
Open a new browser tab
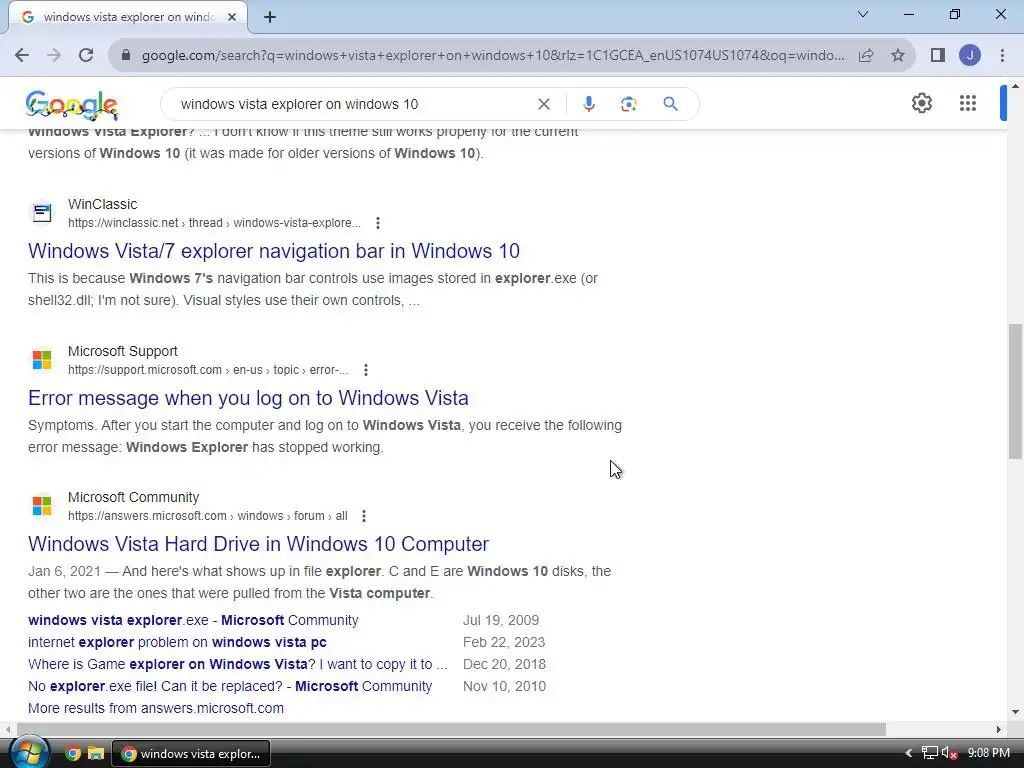(x=270, y=17)
